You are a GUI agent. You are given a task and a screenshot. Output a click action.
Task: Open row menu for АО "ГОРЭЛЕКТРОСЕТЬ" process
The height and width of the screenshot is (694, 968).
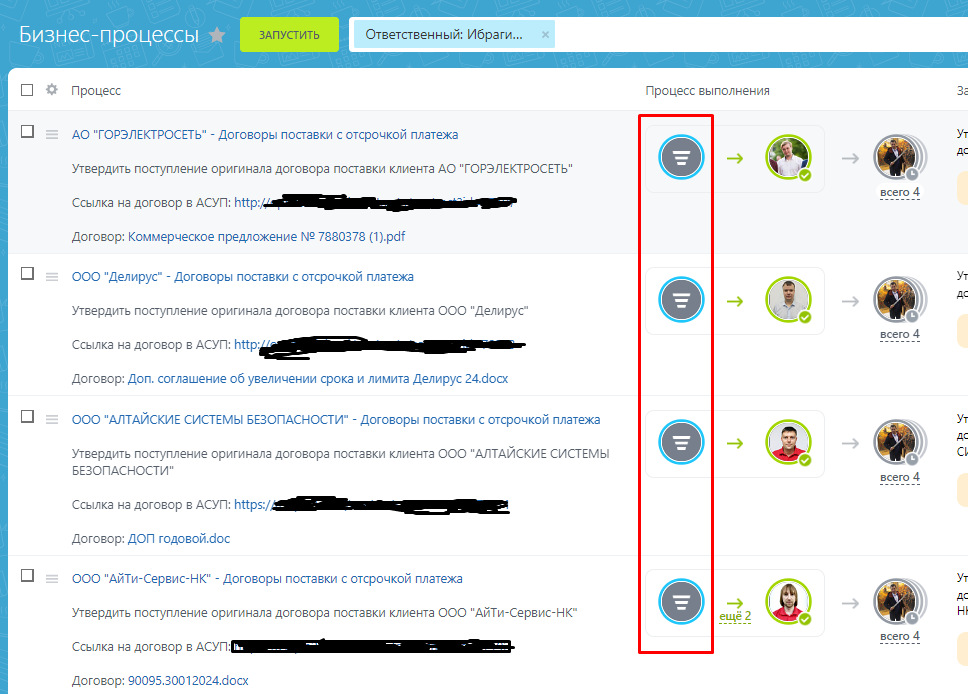coord(52,135)
